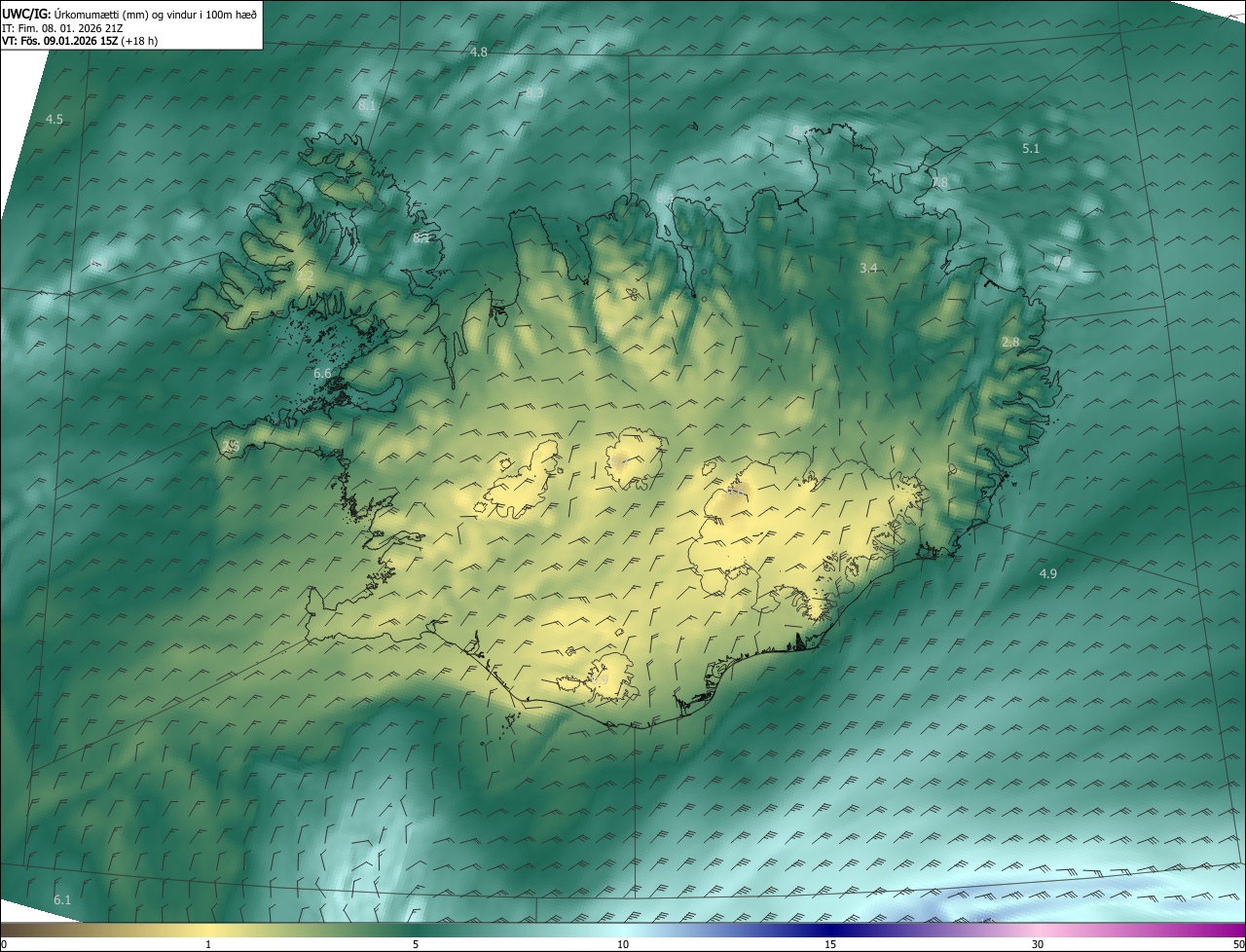Viewport: 1246px width, 952px height.
Task: Click the 10 tick label on the color scale
Action: (x=623, y=944)
